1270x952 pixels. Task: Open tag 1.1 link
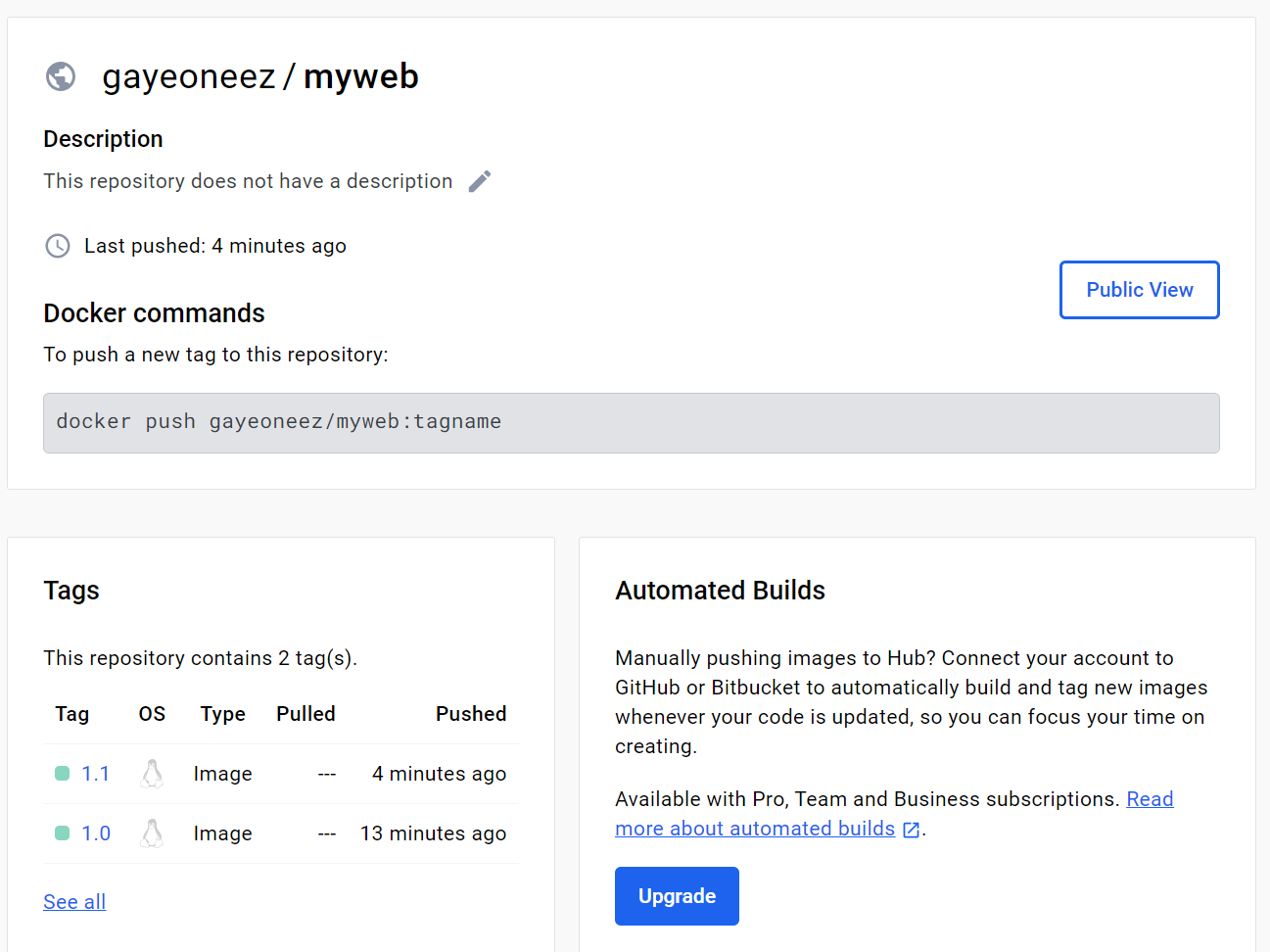(96, 774)
